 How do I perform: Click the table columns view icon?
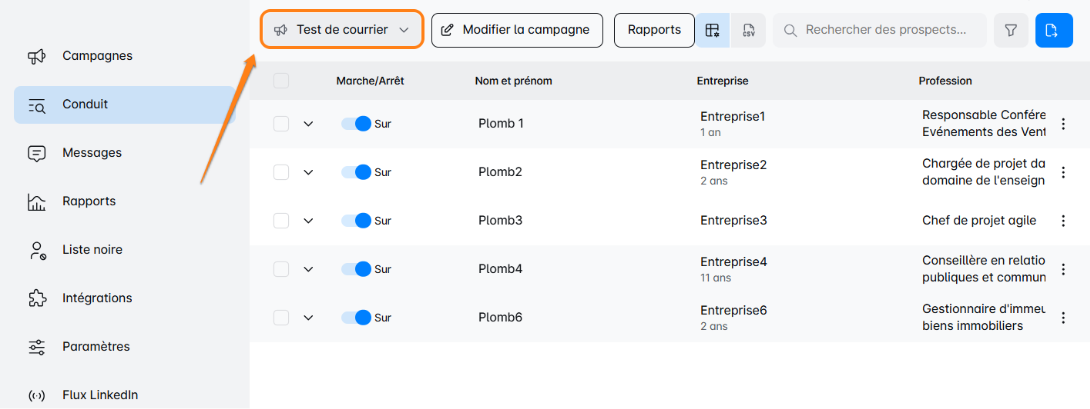712,30
